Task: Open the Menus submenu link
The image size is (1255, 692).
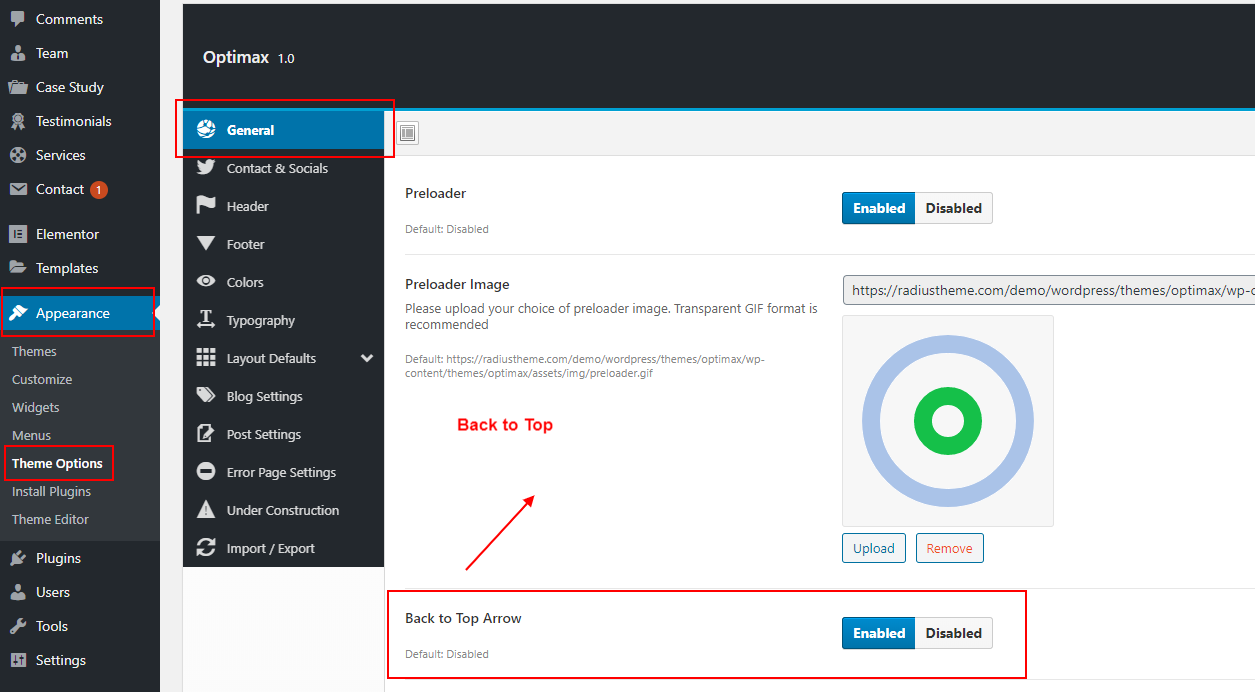Action: pyautogui.click(x=32, y=435)
